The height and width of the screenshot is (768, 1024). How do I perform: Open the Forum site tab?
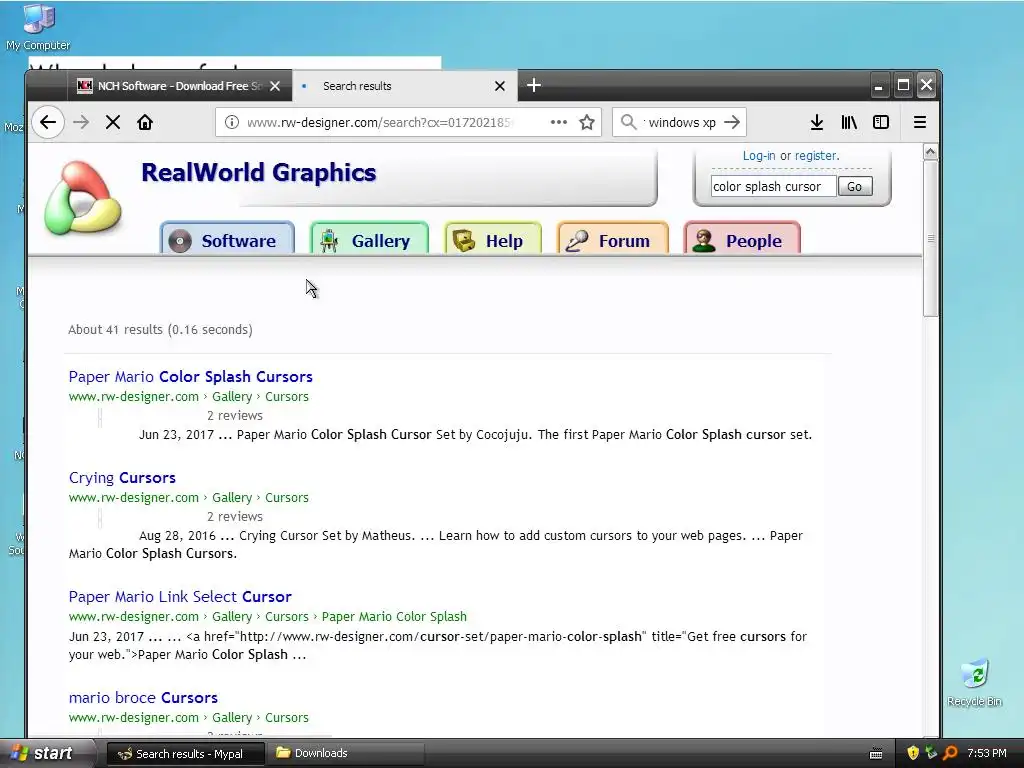point(613,240)
